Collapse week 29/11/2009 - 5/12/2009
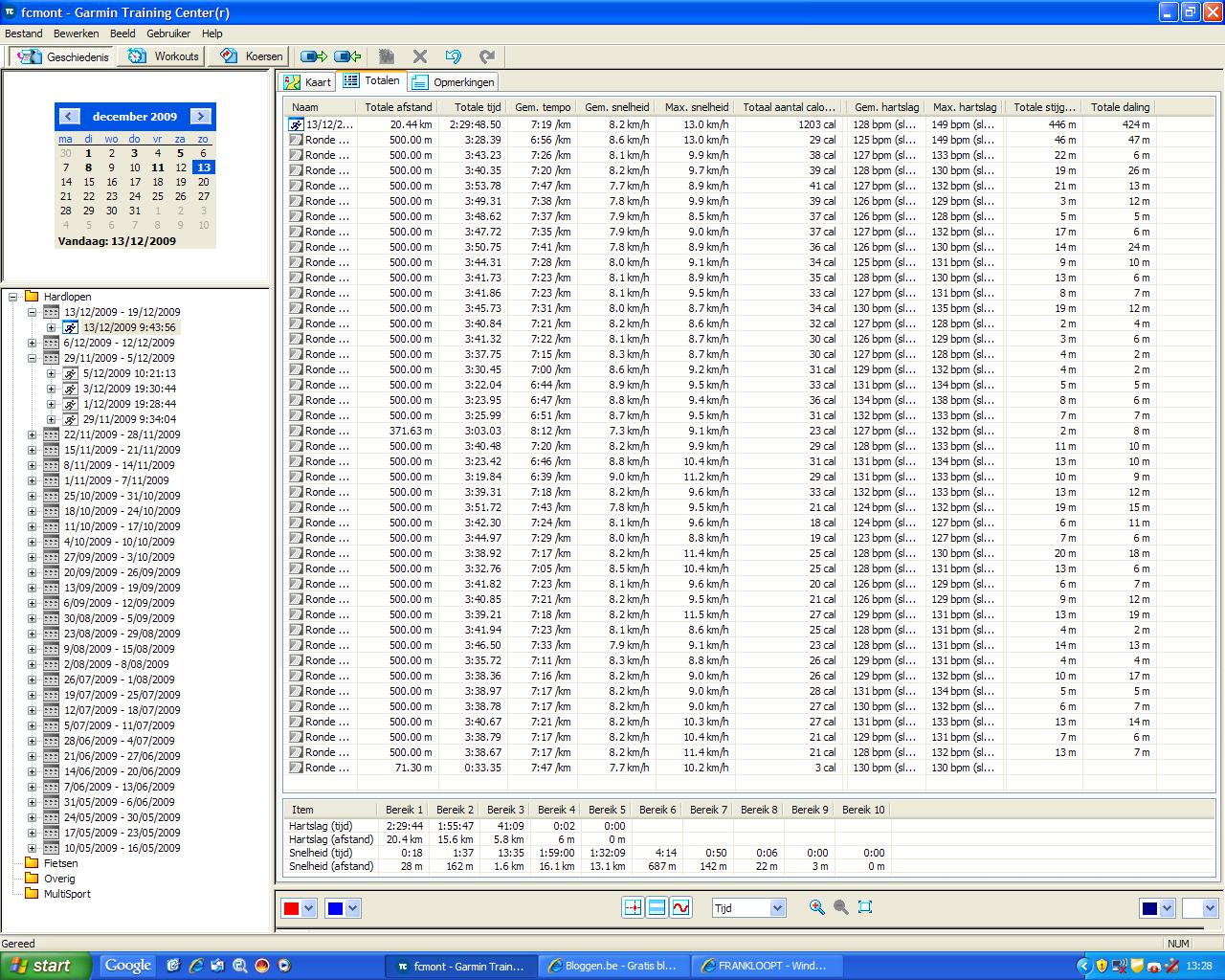The width and height of the screenshot is (1225, 980). [32, 358]
